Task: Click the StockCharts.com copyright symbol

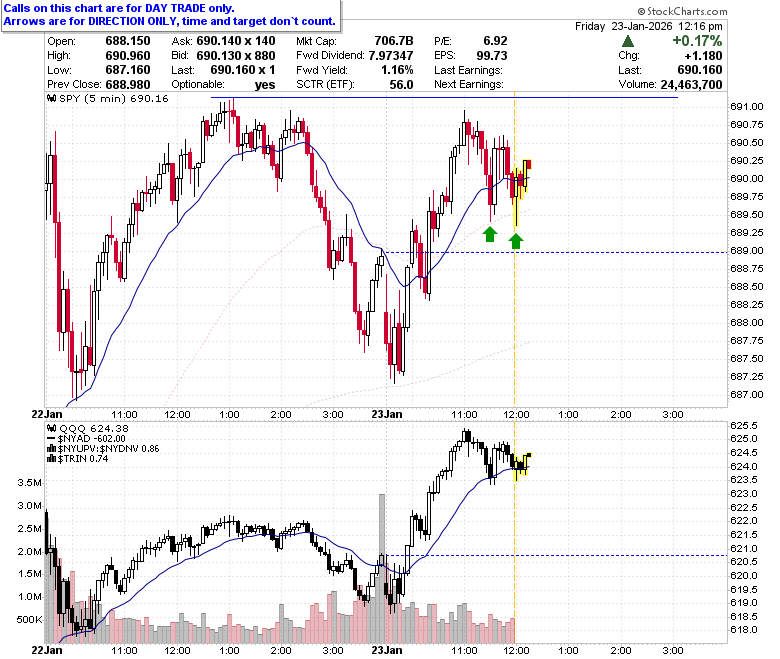Action: [641, 11]
